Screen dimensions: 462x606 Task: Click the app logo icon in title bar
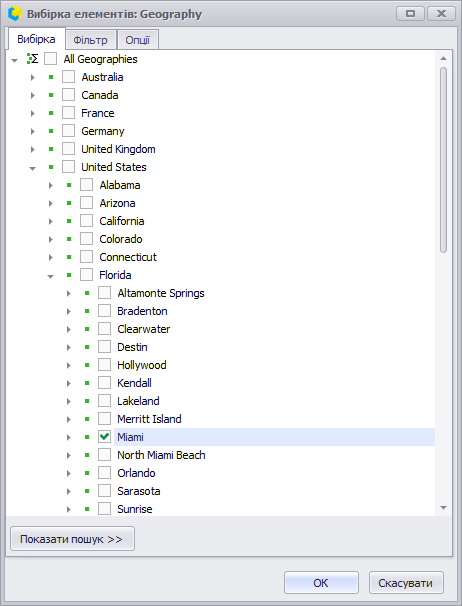pos(15,14)
